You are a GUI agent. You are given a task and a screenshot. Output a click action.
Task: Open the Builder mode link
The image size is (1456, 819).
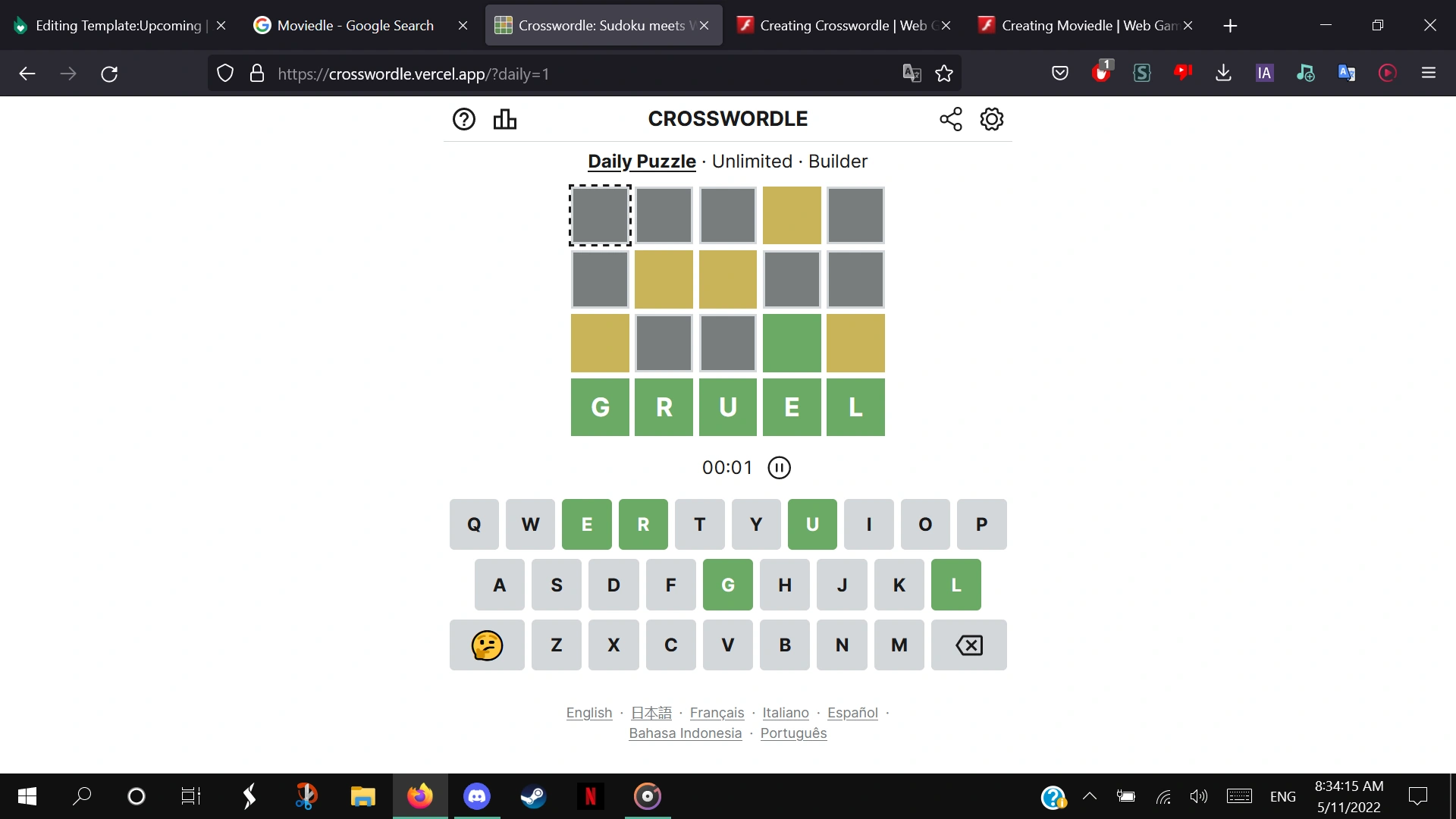[x=837, y=162]
